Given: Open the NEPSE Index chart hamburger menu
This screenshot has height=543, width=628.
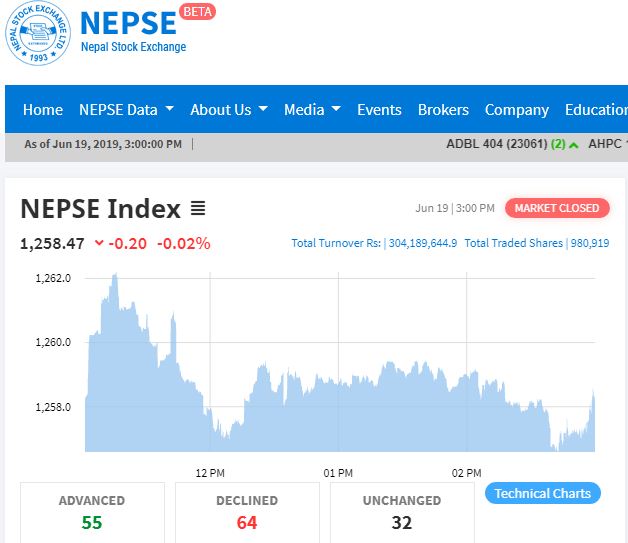Looking at the screenshot, I should click(198, 209).
